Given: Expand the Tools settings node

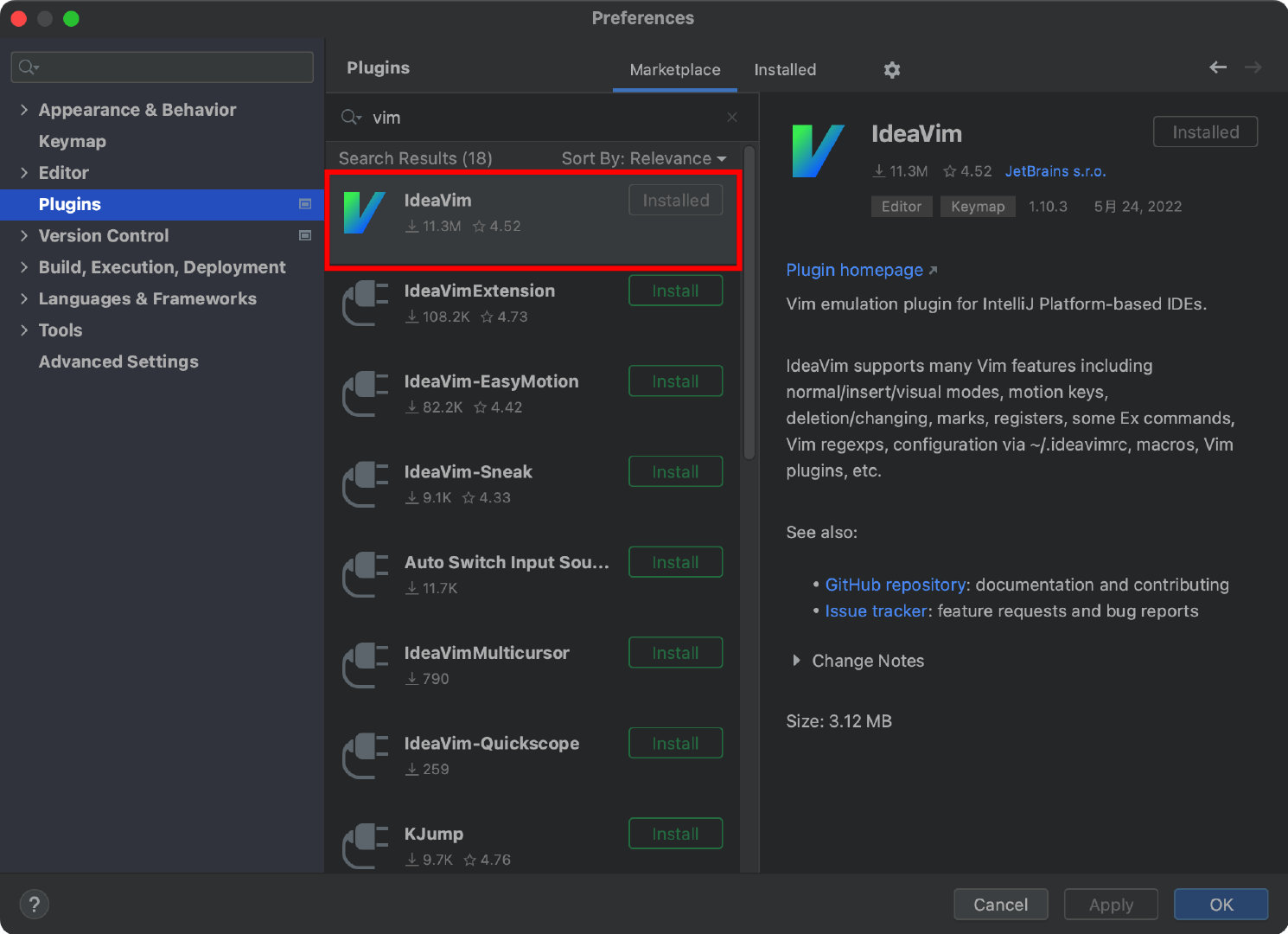Looking at the screenshot, I should click(24, 330).
